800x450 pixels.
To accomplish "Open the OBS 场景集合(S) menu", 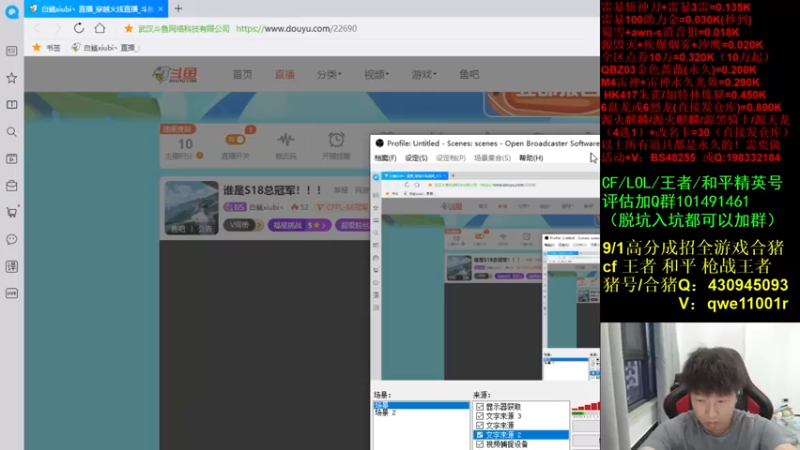I will click(x=492, y=158).
